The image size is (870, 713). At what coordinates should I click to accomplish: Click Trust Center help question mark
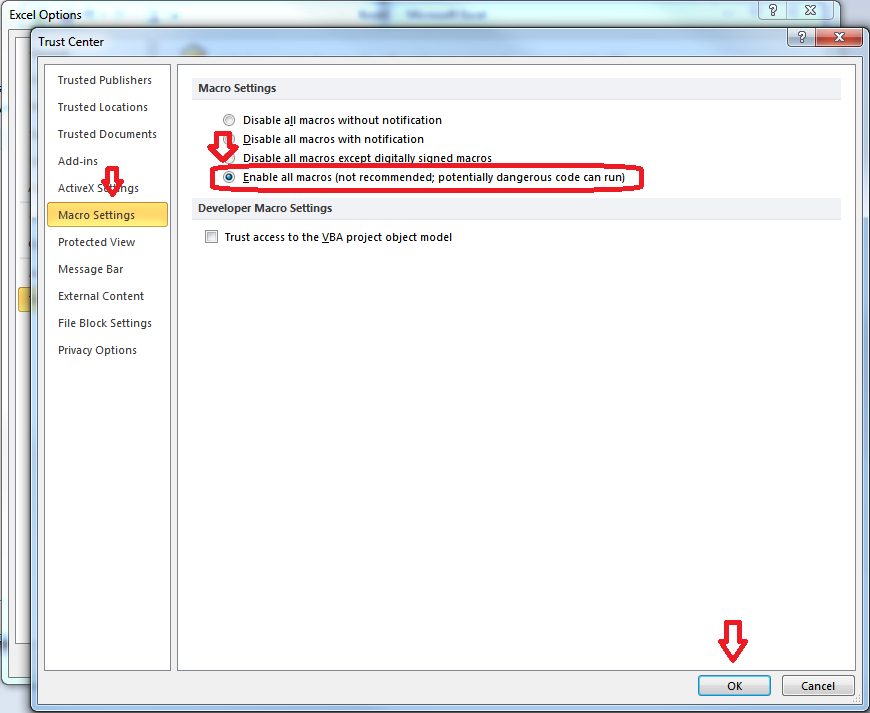point(802,37)
